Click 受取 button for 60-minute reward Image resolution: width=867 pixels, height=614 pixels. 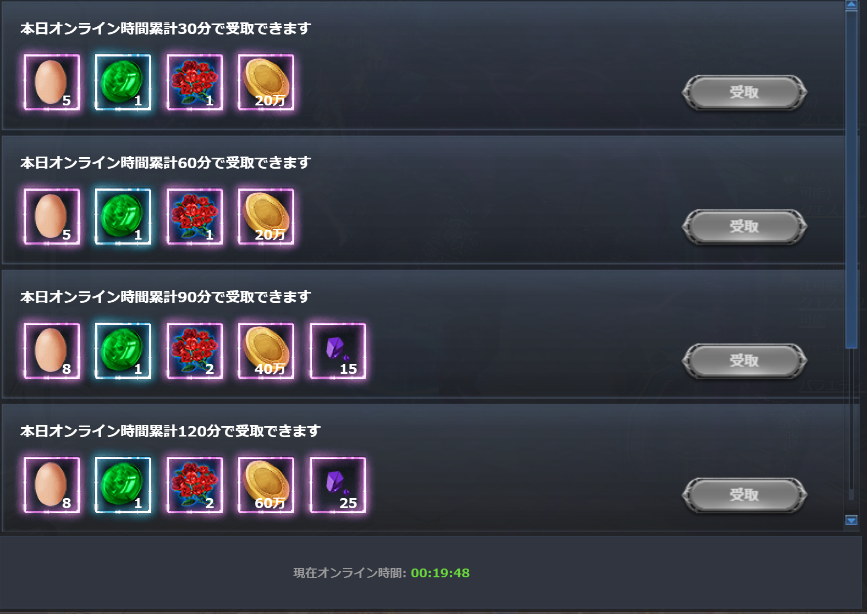[x=744, y=227]
